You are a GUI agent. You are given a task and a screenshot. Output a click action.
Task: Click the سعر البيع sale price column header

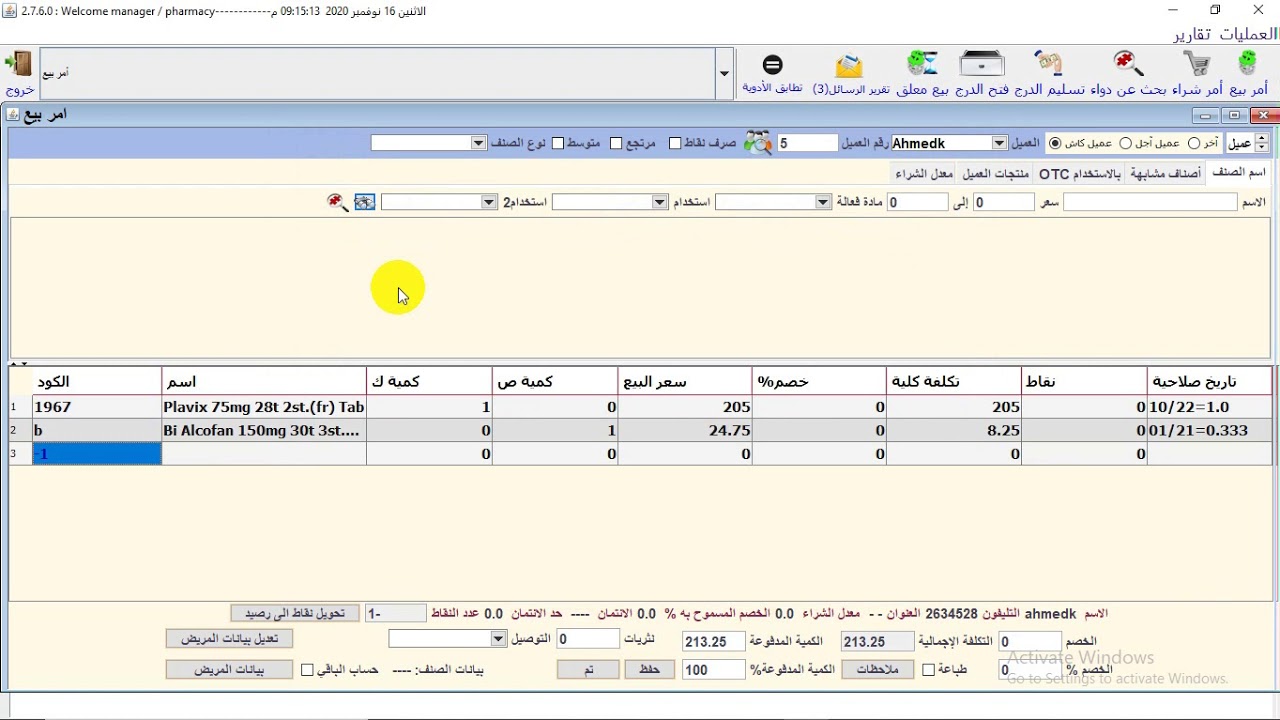pyautogui.click(x=684, y=381)
